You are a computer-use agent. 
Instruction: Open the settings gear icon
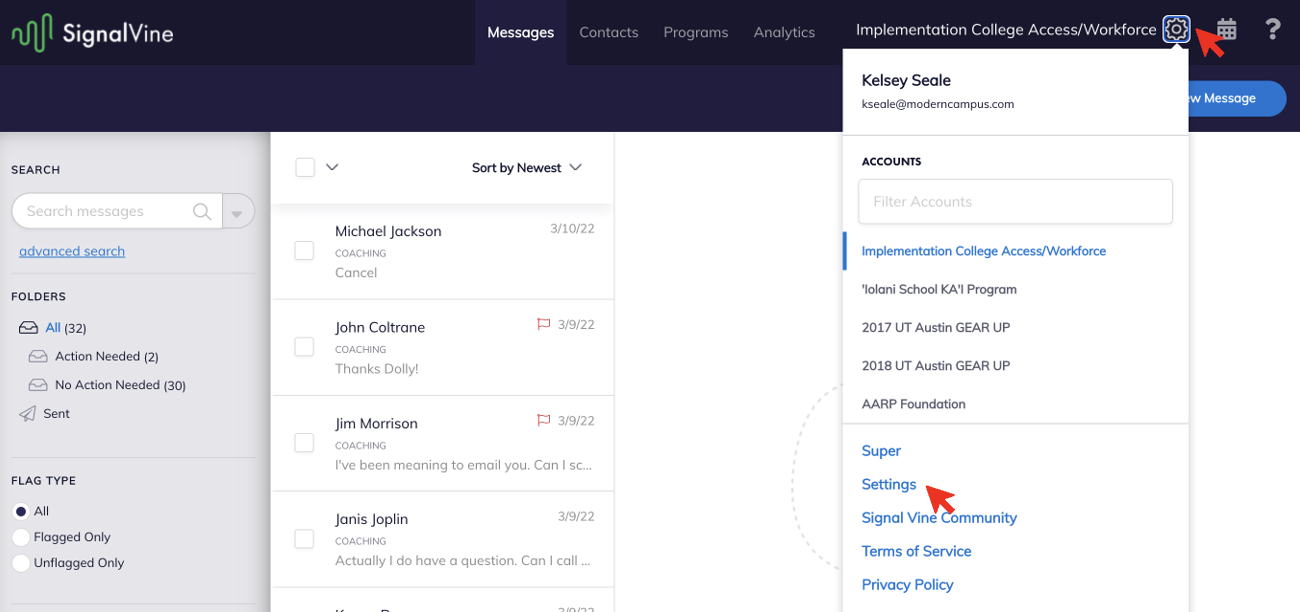pyautogui.click(x=1176, y=29)
